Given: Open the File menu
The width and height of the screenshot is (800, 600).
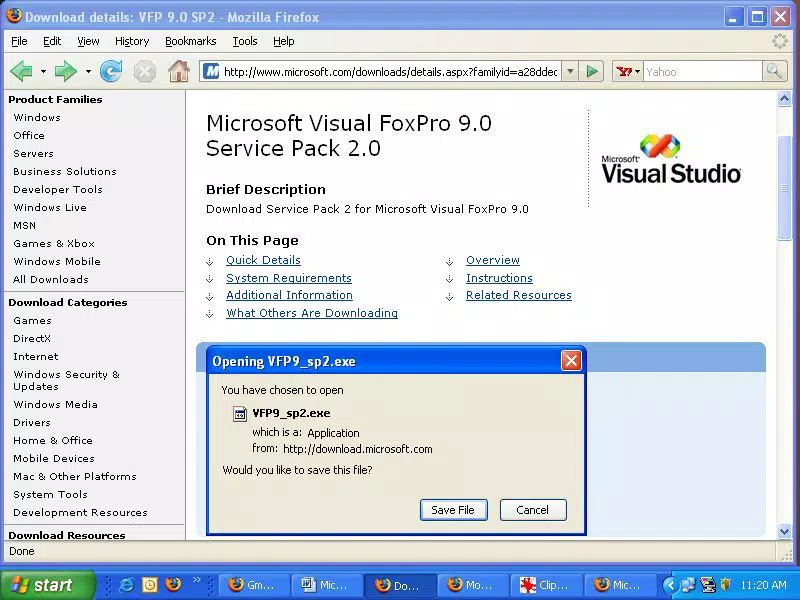Looking at the screenshot, I should pyautogui.click(x=19, y=41).
